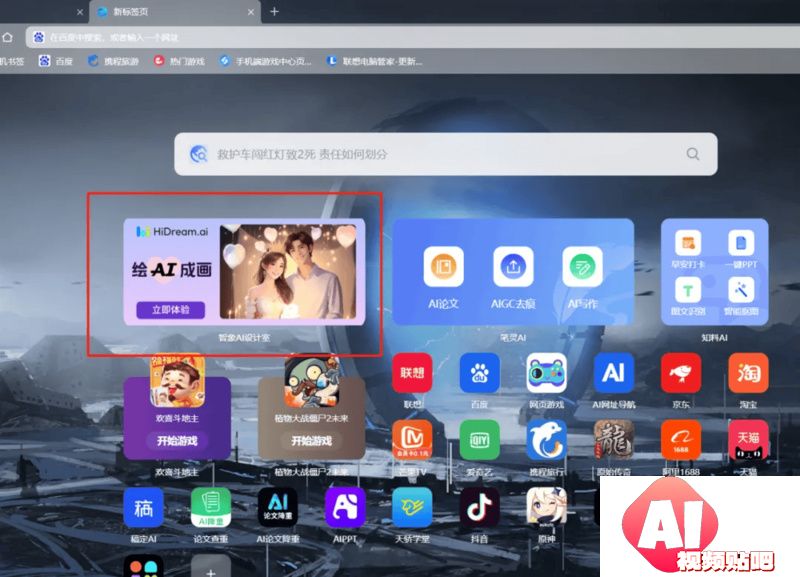The width and height of the screenshot is (800, 577).
Task: Focus the browser address bar
Action: (x=413, y=37)
